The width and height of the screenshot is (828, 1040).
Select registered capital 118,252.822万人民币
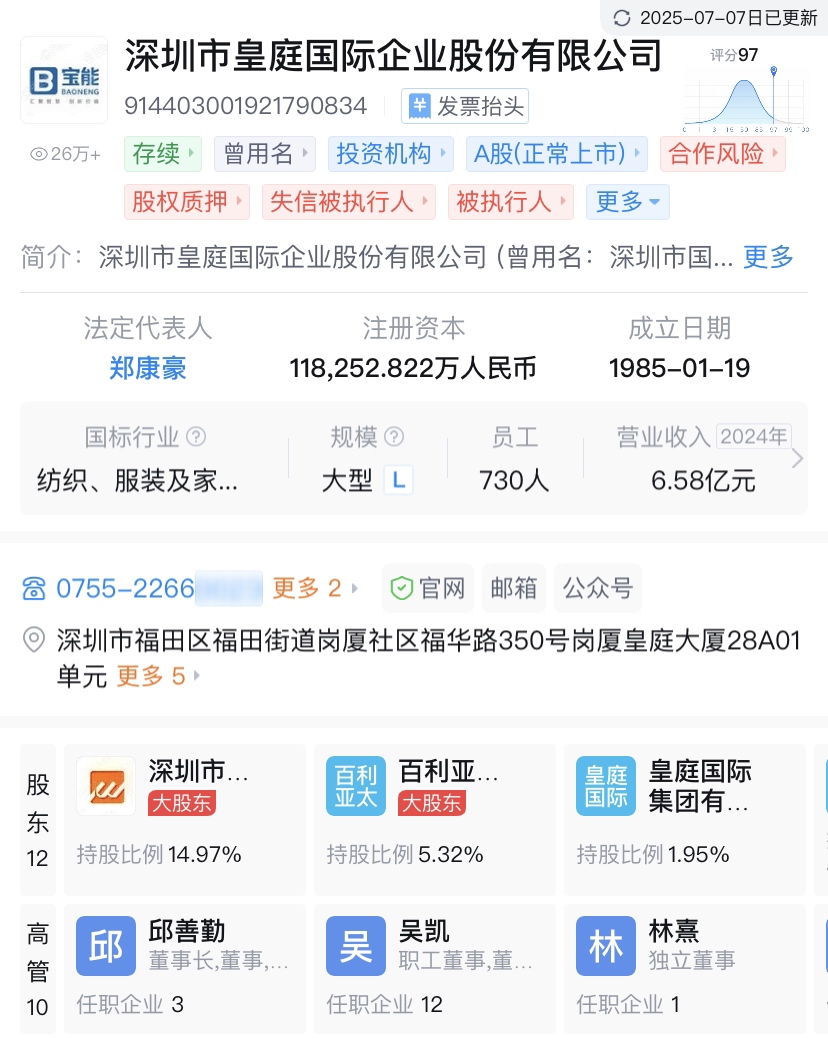pyautogui.click(x=413, y=367)
